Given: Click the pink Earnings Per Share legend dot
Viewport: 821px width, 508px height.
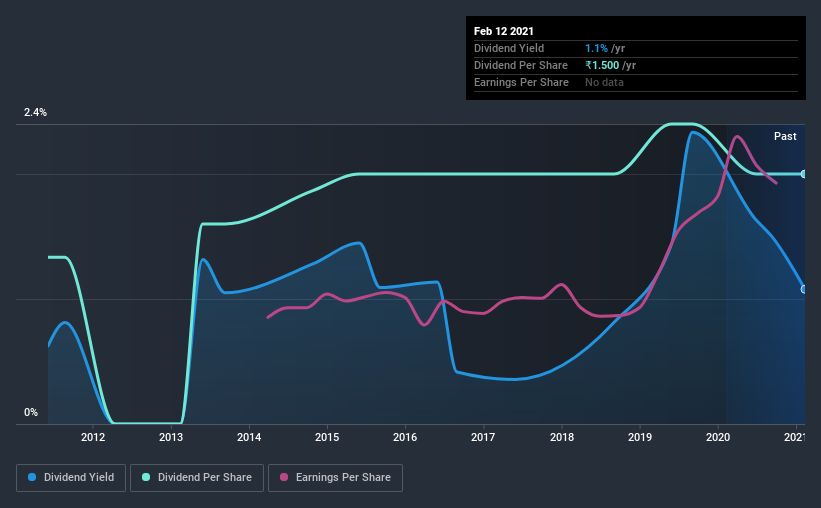Looking at the screenshot, I should 284,477.
